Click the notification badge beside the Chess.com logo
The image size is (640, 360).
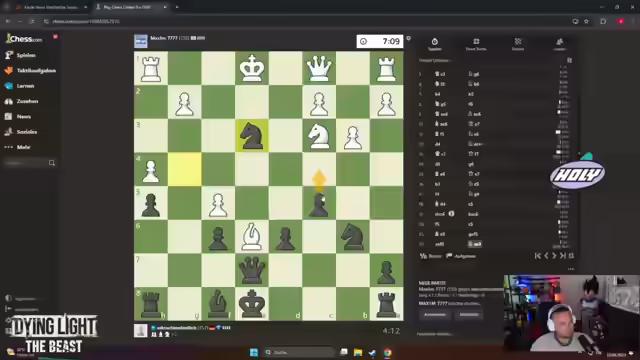(x=55, y=37)
